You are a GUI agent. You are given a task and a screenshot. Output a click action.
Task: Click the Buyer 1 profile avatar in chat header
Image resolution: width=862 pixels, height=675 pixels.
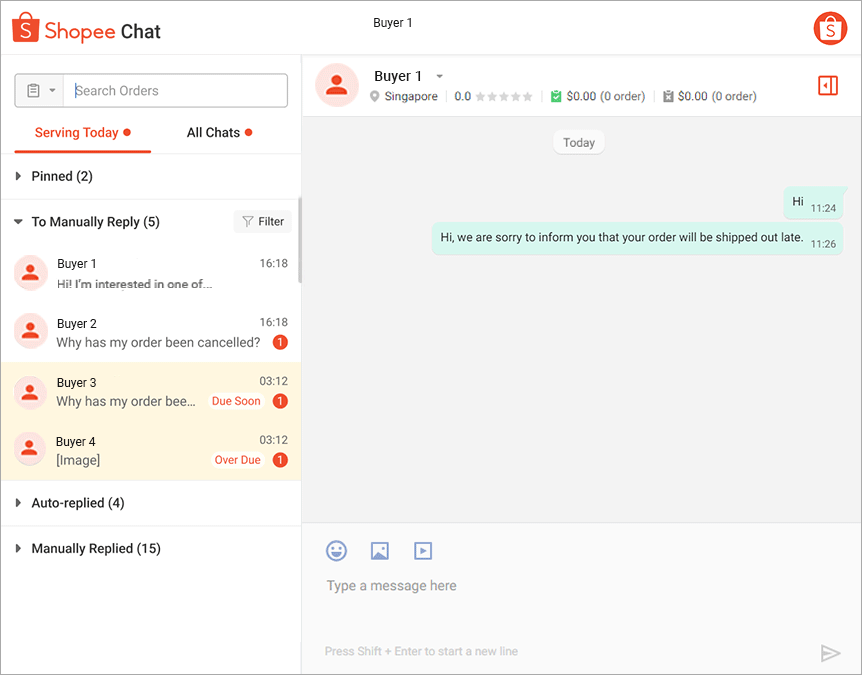(337, 85)
